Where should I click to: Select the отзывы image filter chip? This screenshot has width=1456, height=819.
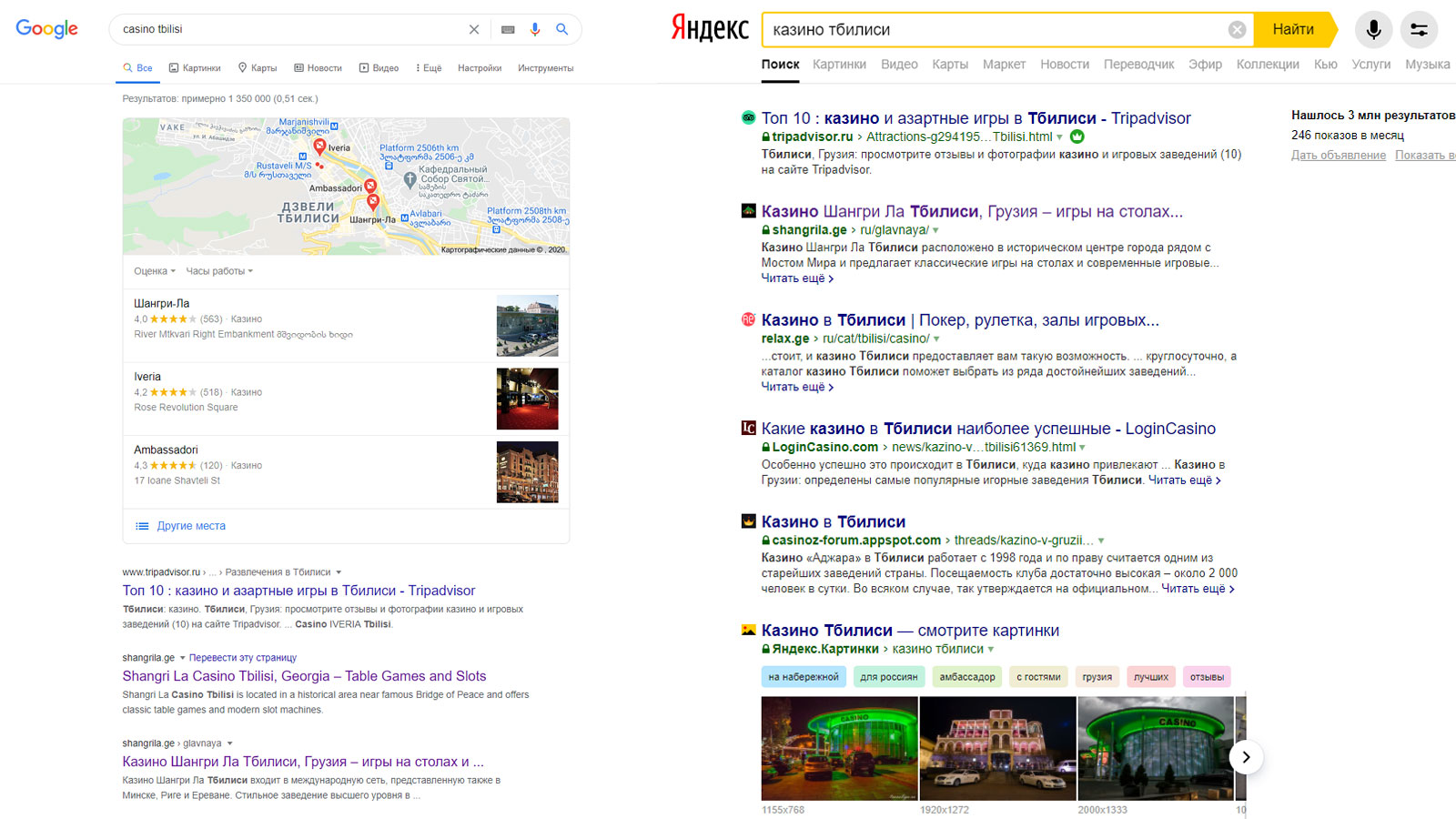click(x=1207, y=677)
